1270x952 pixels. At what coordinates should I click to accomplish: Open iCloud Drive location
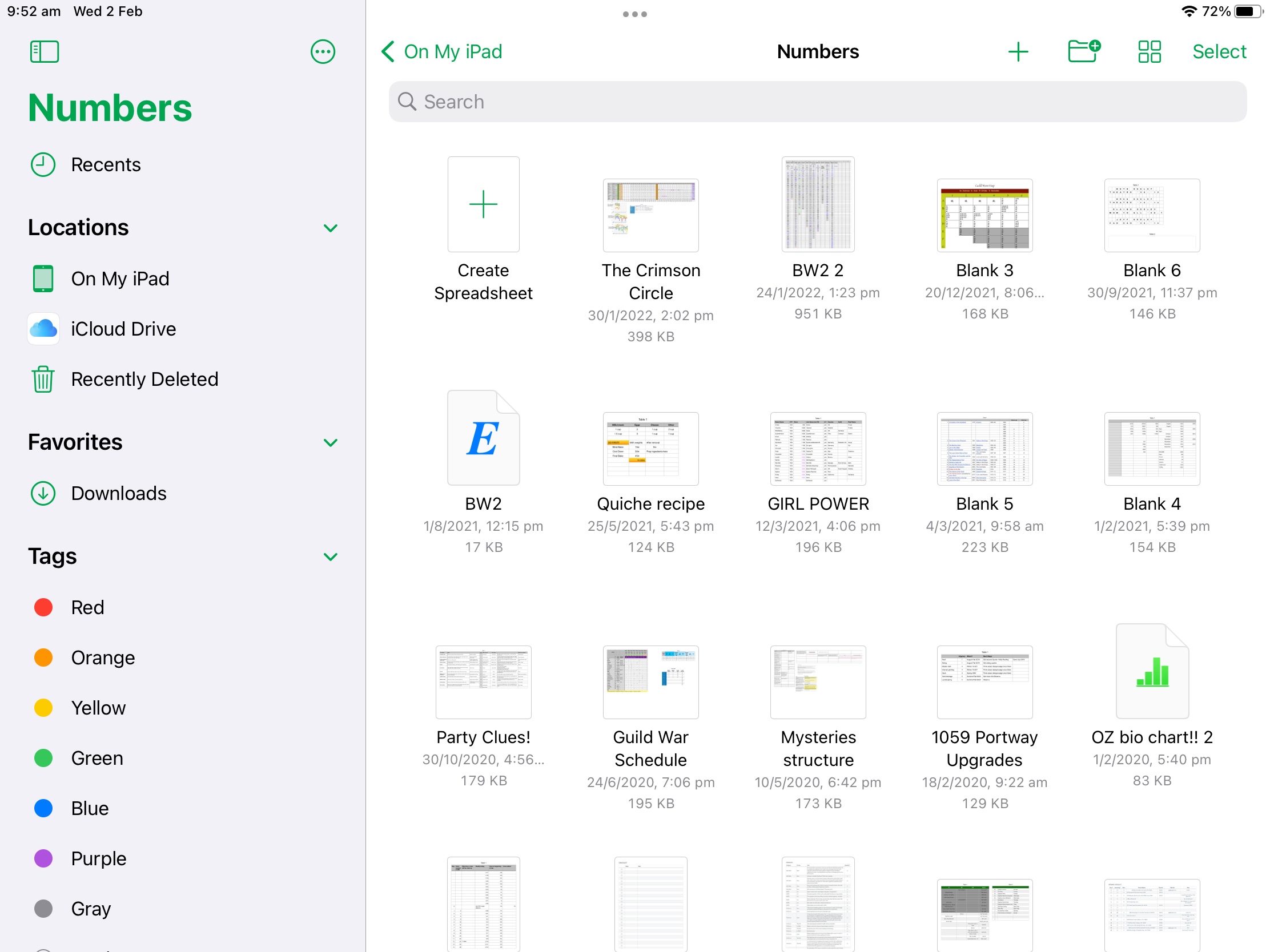[123, 329]
